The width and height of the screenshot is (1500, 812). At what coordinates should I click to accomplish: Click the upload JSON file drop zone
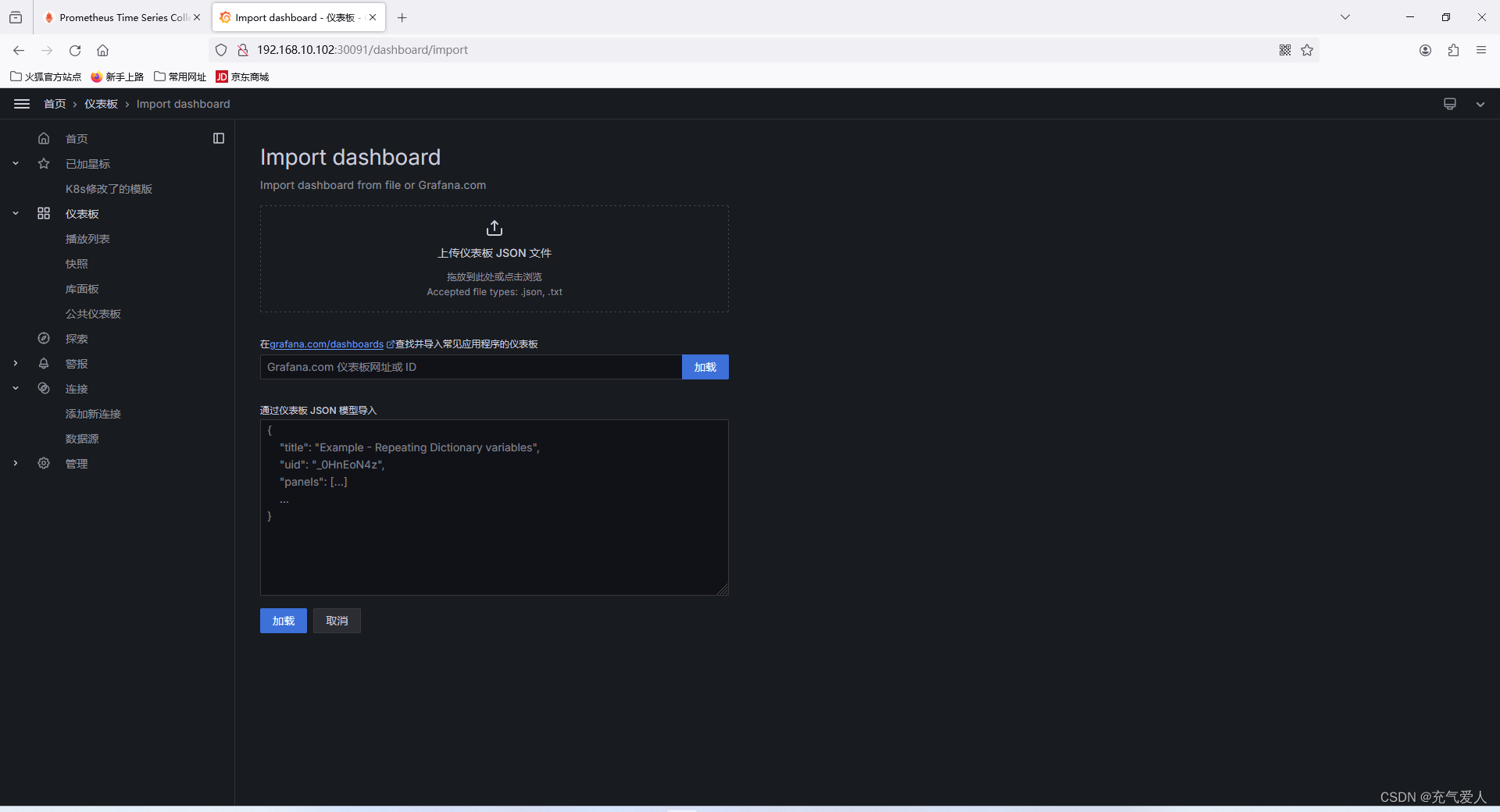point(495,258)
